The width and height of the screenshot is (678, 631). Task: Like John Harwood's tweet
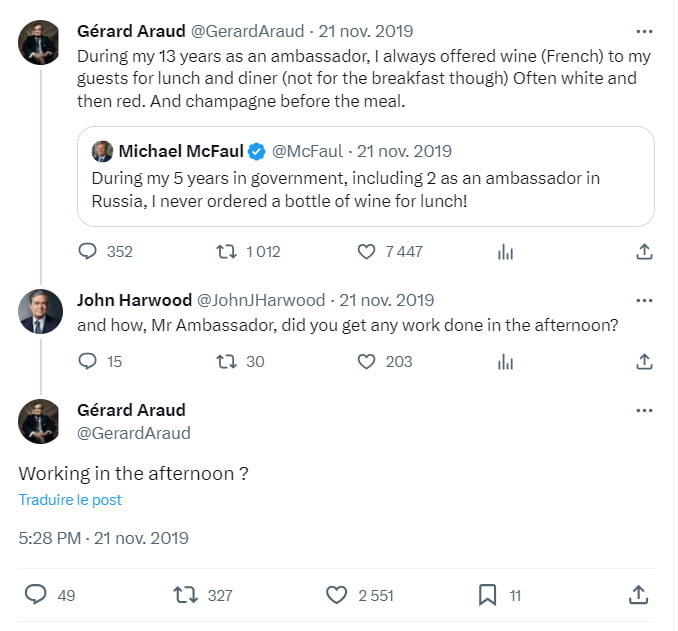(x=366, y=361)
